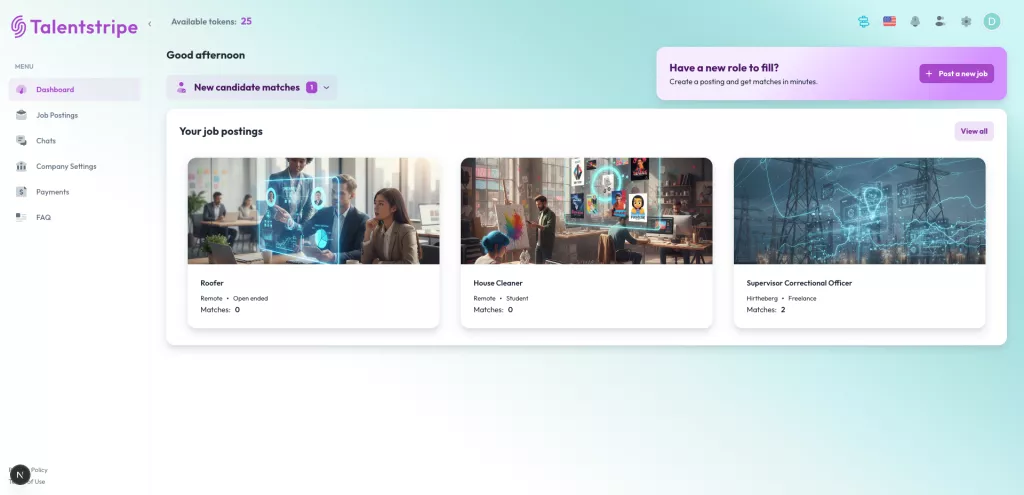Click the 'Good afternoon' greeting

point(206,55)
